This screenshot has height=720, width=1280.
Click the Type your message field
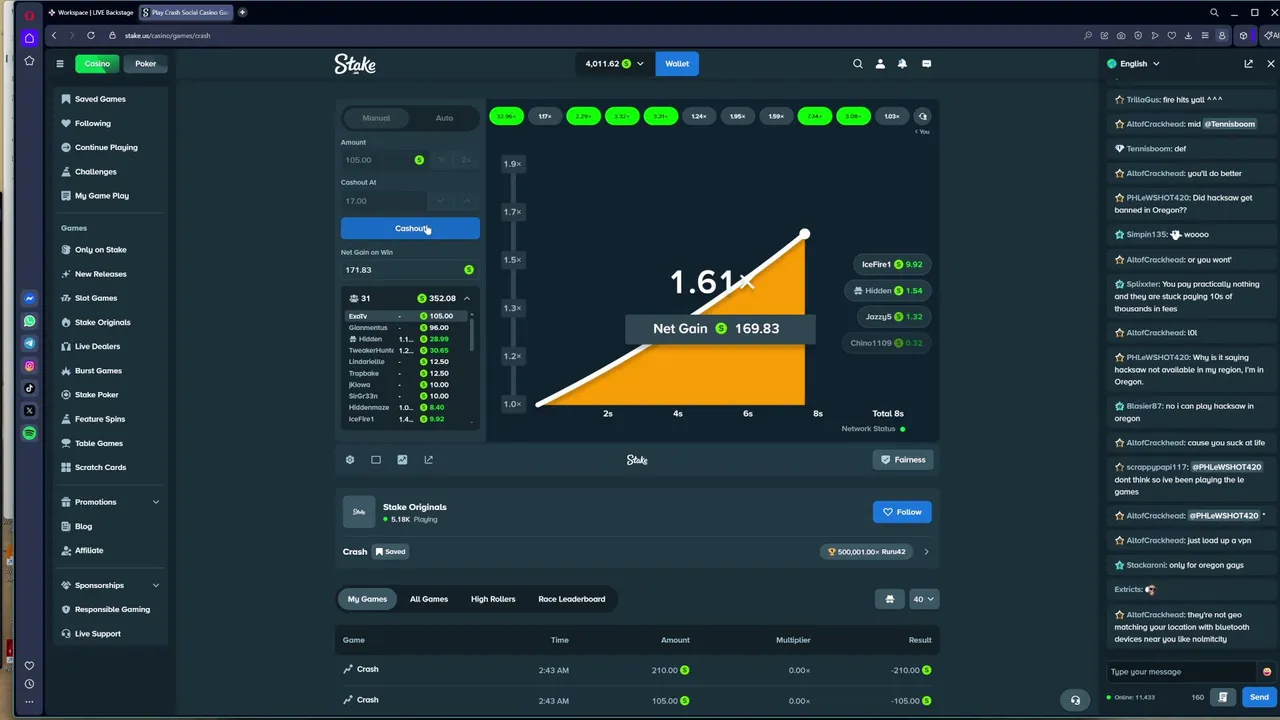coord(1182,672)
